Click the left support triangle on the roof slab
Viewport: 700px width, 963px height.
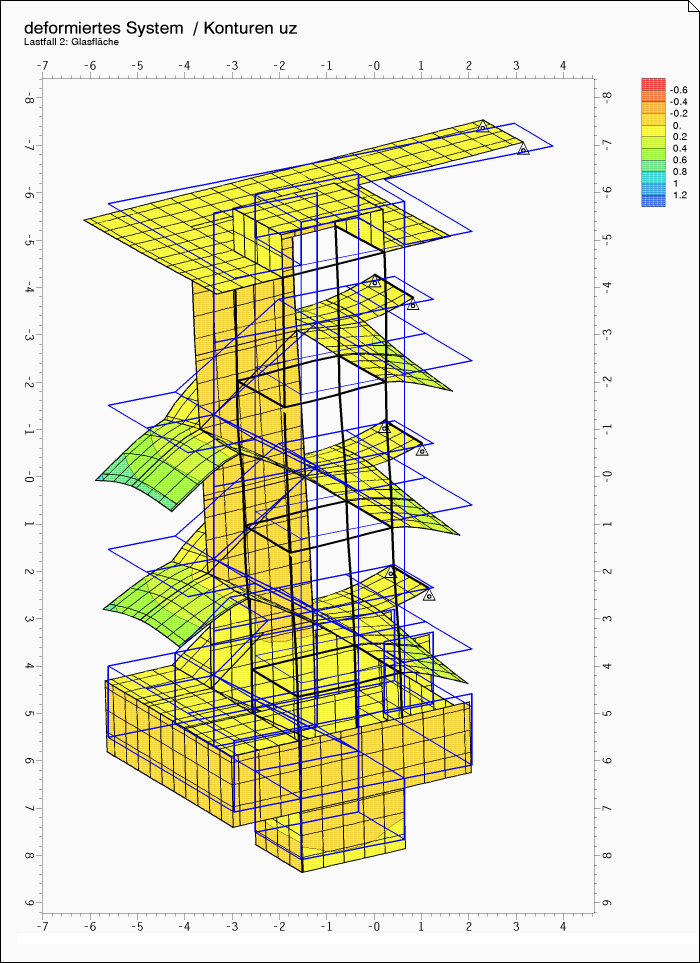[482, 127]
